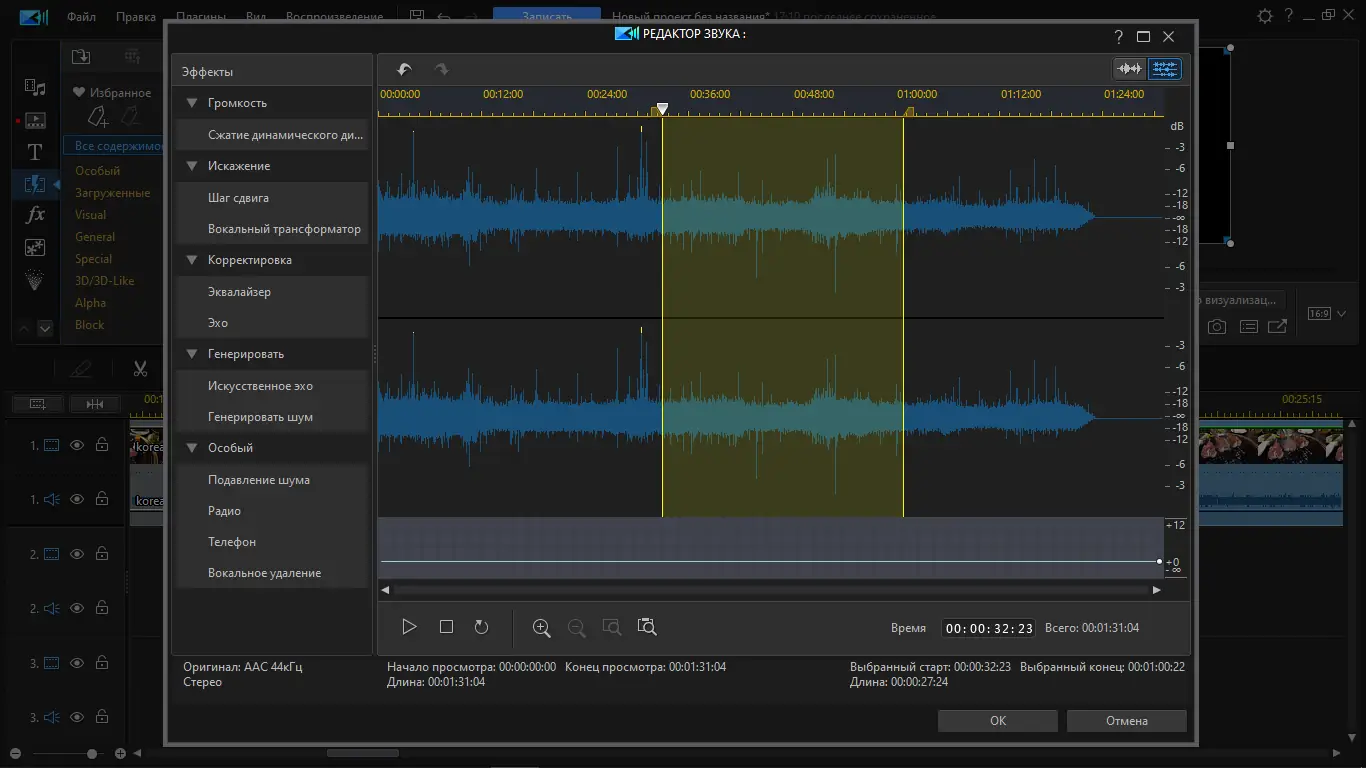
Task: Open sound editor help question mark
Action: pyautogui.click(x=1119, y=37)
